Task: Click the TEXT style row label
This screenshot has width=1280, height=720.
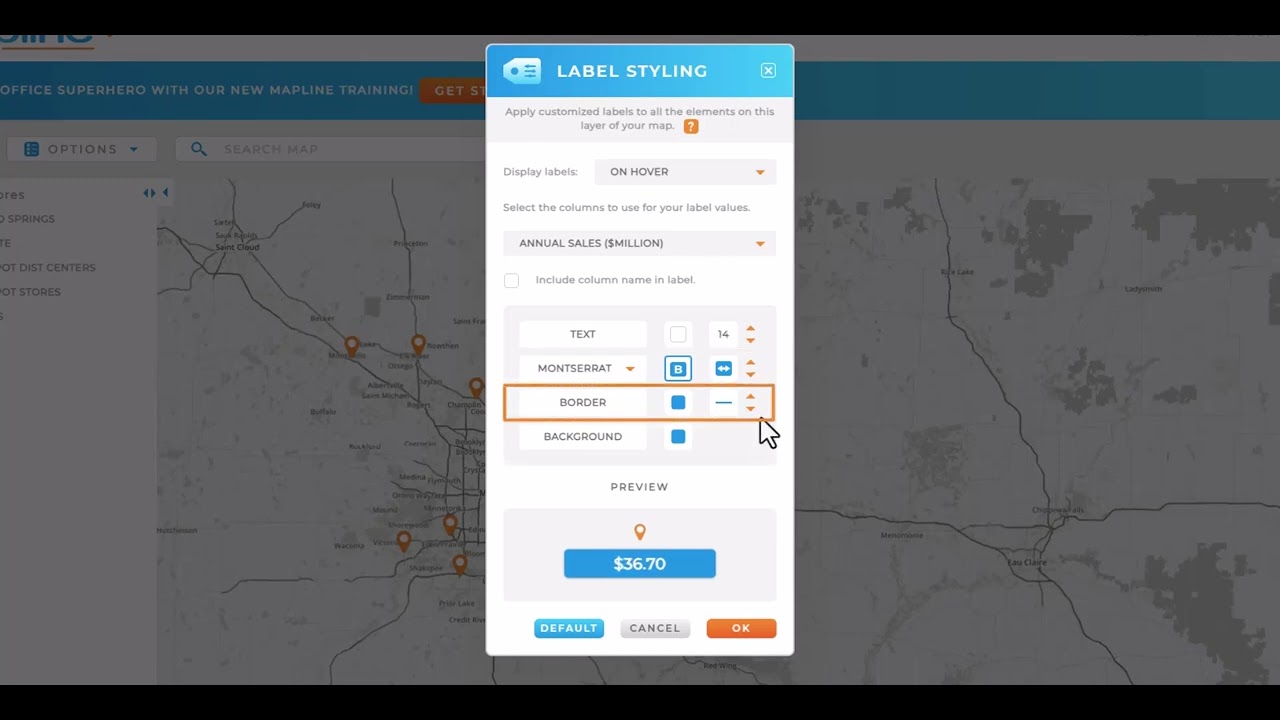Action: tap(583, 334)
